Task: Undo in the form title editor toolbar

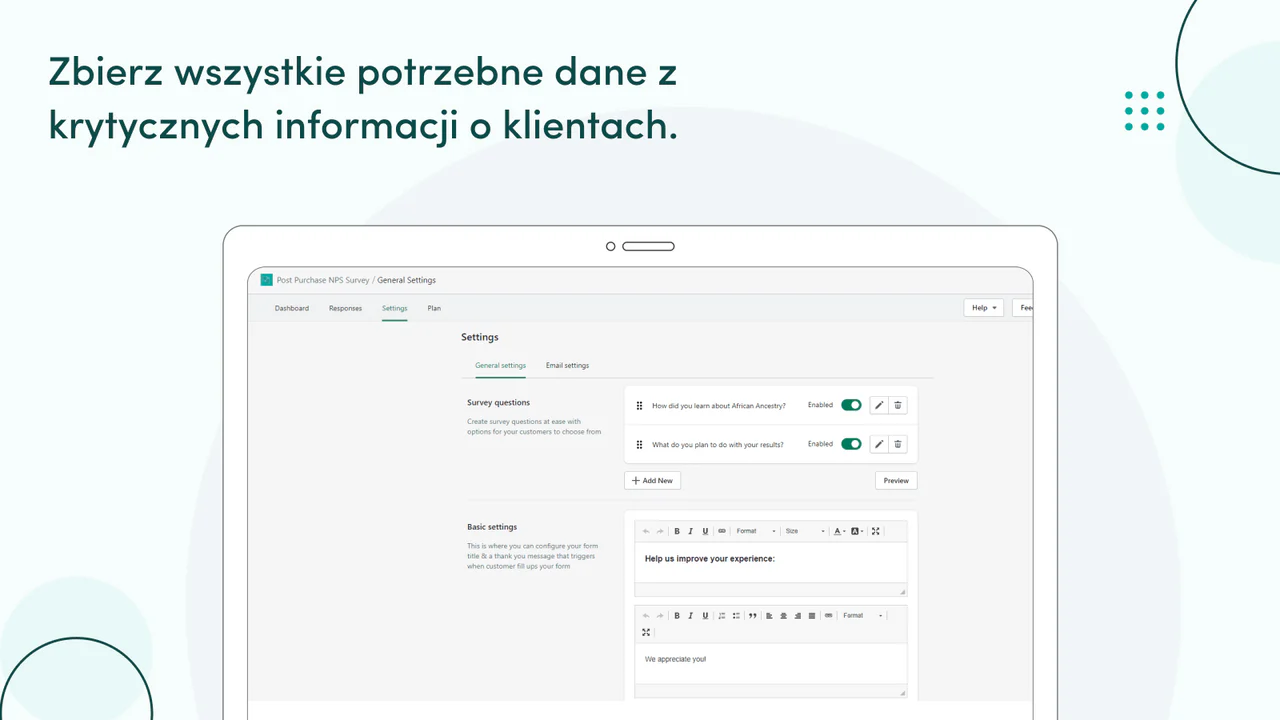Action: [x=646, y=531]
